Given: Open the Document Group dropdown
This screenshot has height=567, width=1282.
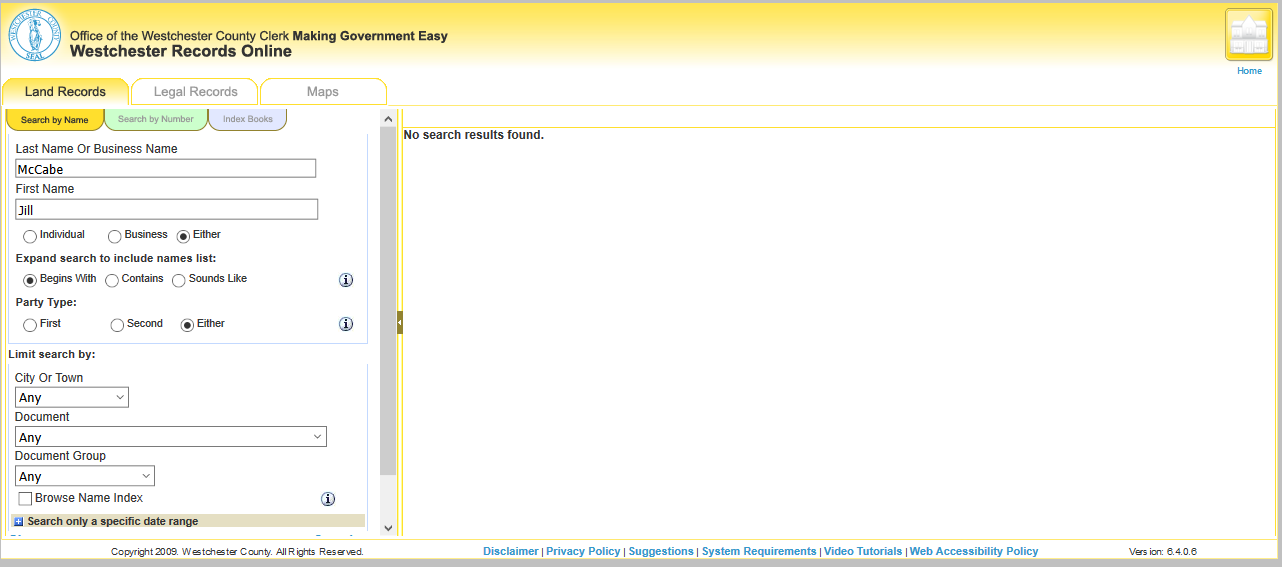Looking at the screenshot, I should point(85,476).
